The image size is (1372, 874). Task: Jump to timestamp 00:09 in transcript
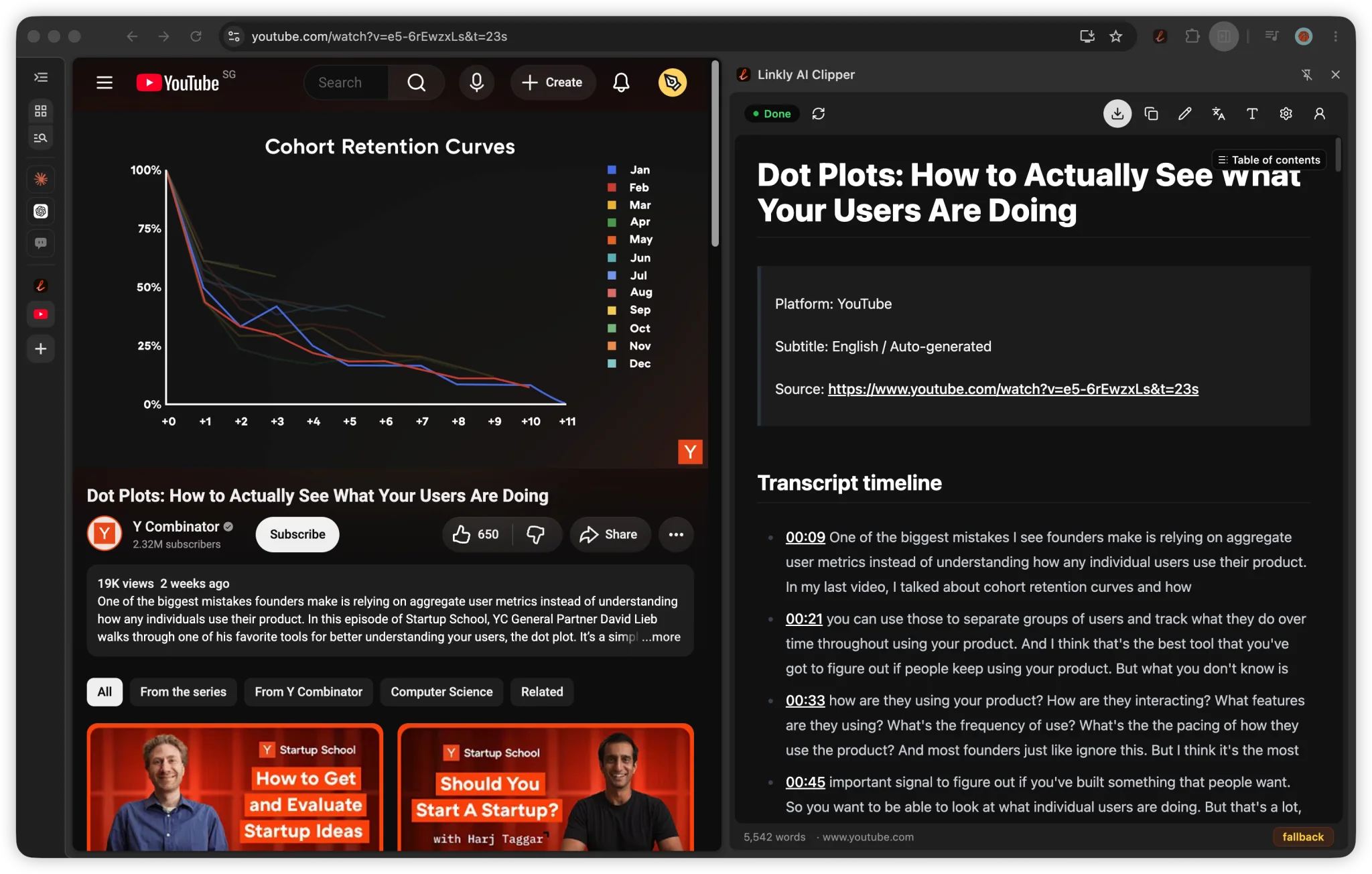pyautogui.click(x=805, y=537)
